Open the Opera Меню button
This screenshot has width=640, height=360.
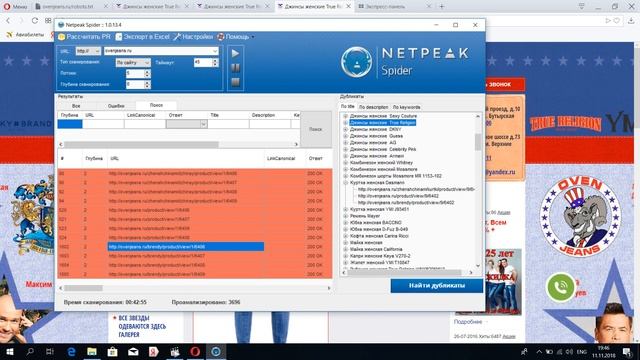pos(15,6)
